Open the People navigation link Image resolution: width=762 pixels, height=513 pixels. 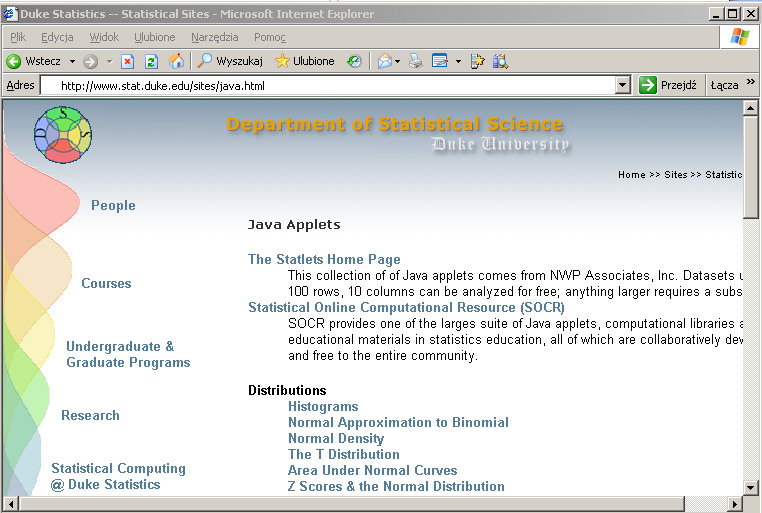tap(113, 205)
